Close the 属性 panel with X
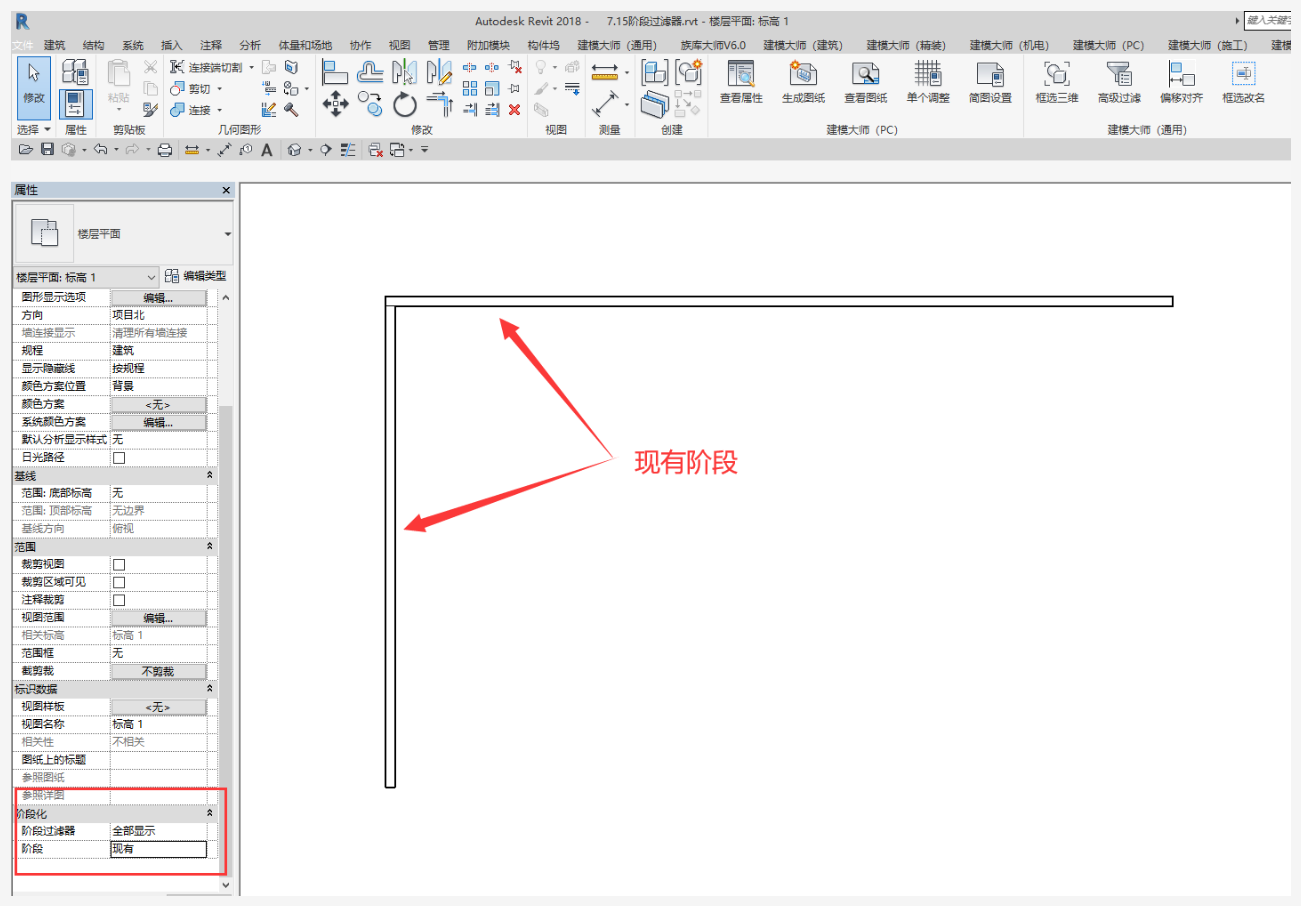This screenshot has height=906, width=1301. point(225,190)
